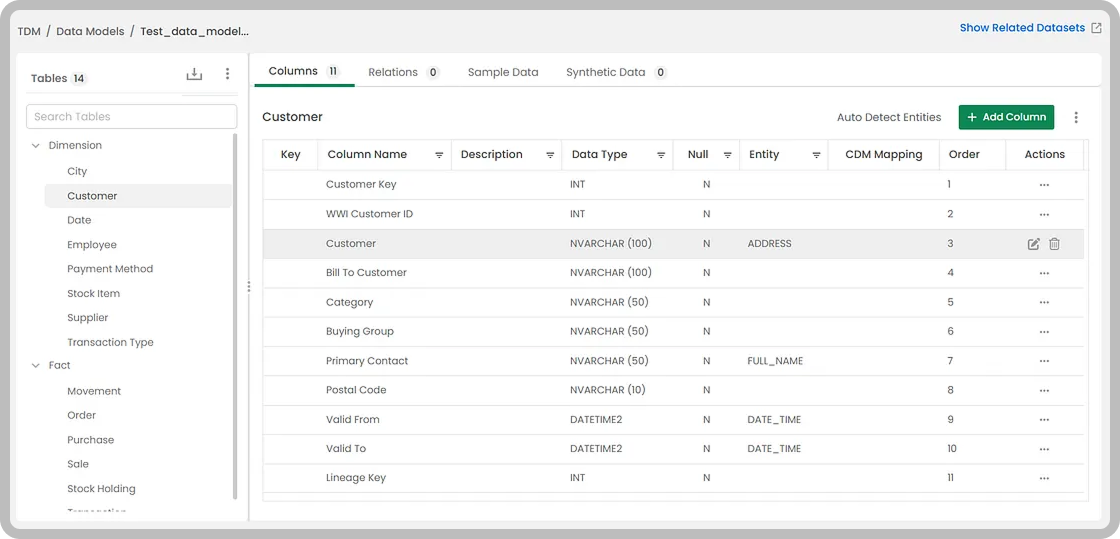Filter by Description header icon
Screen dimensions: 1120x539
(550, 155)
